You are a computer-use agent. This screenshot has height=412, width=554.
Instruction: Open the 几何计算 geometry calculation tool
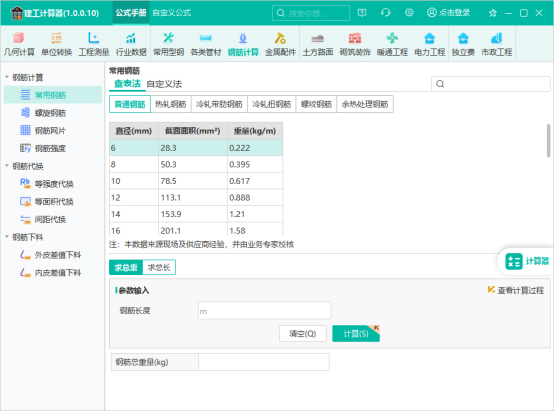point(19,44)
